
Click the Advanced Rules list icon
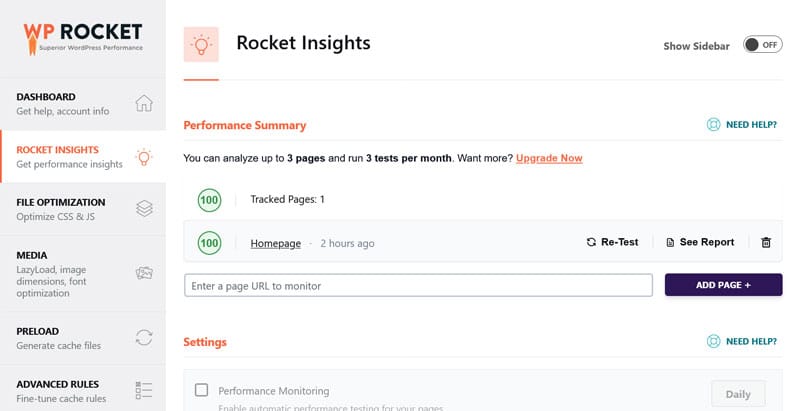point(144,390)
